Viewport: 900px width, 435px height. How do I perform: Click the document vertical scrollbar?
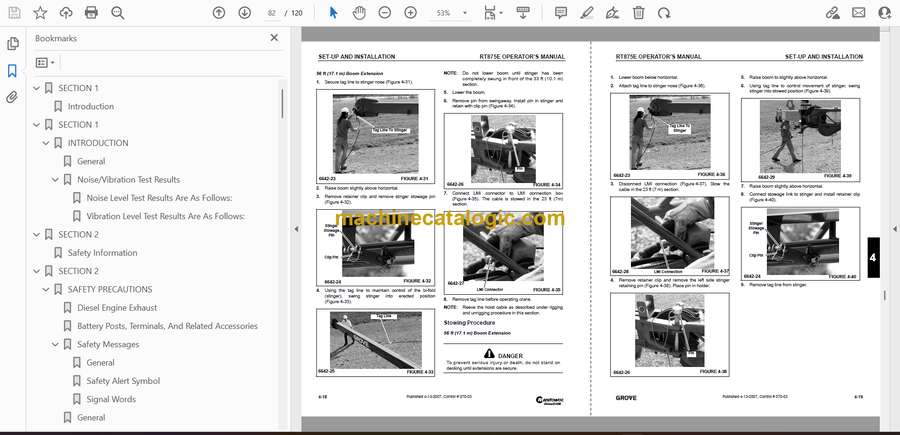(884, 294)
